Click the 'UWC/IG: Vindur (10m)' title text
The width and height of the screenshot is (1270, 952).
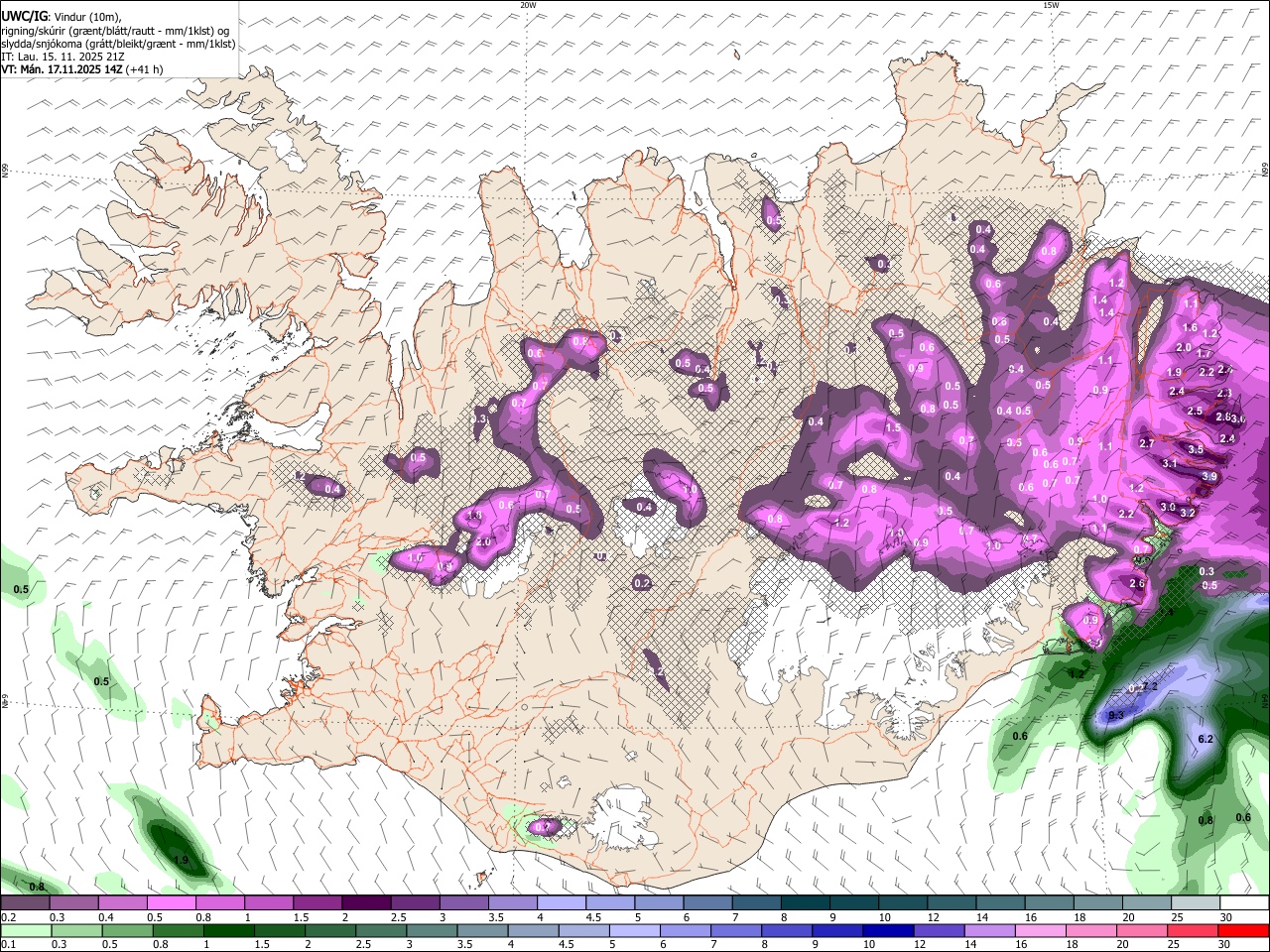point(62,17)
